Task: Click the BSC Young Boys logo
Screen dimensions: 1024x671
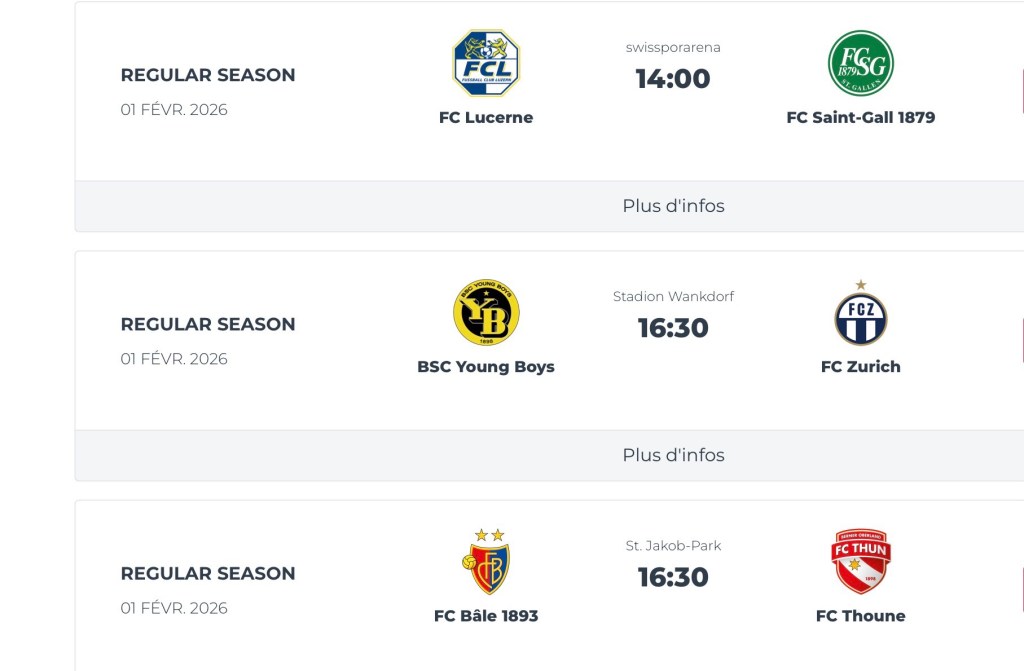Action: (x=486, y=313)
